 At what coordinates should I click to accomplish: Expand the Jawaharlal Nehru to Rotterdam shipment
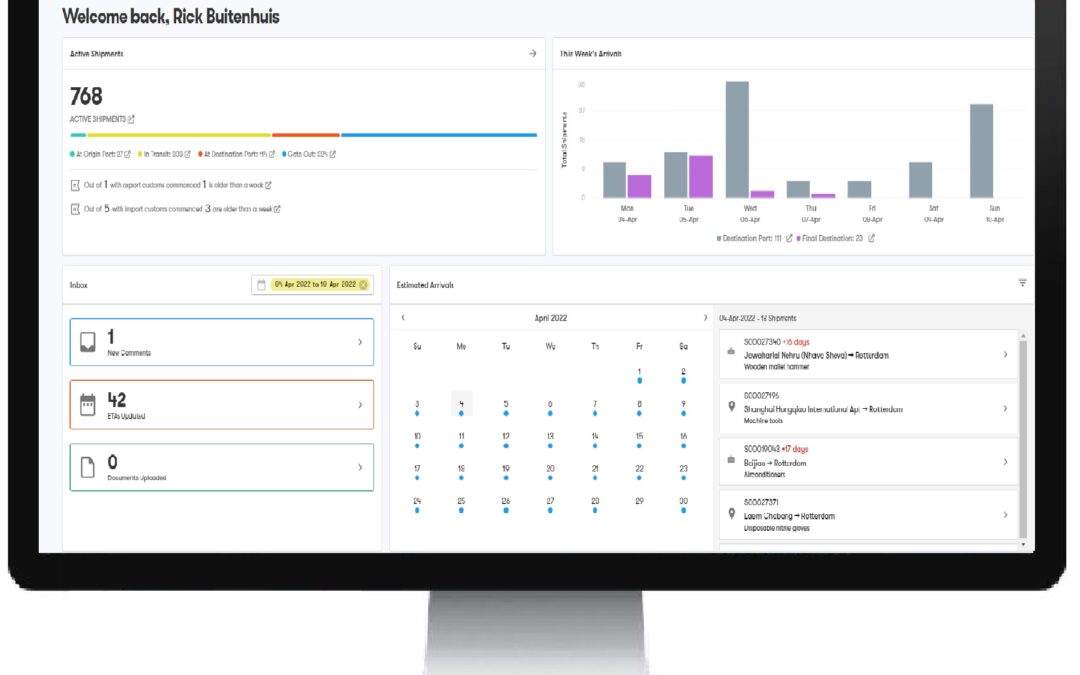coord(1005,355)
